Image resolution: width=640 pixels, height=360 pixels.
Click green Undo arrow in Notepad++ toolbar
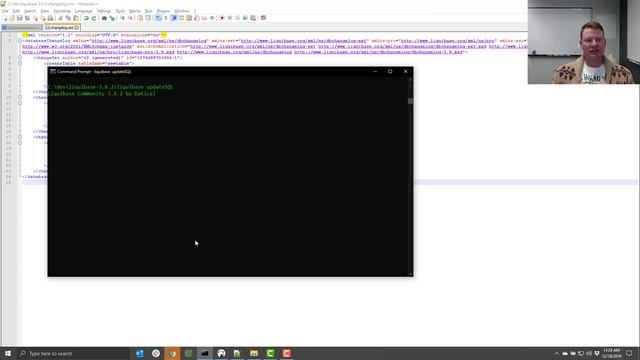point(86,18)
